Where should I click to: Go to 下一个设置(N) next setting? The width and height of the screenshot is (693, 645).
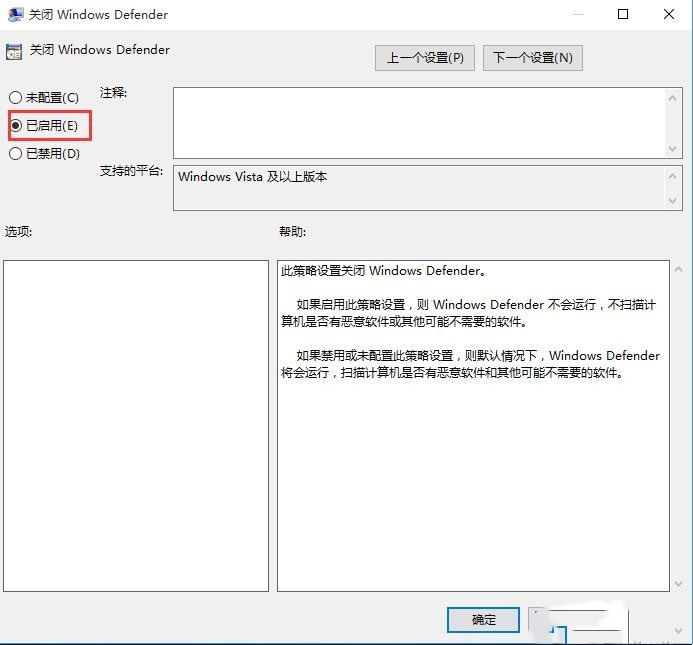click(533, 58)
